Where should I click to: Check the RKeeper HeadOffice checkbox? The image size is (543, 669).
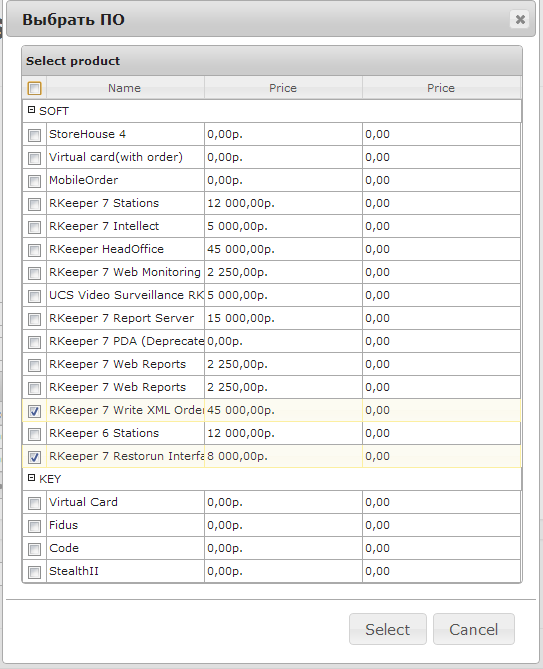click(x=35, y=250)
